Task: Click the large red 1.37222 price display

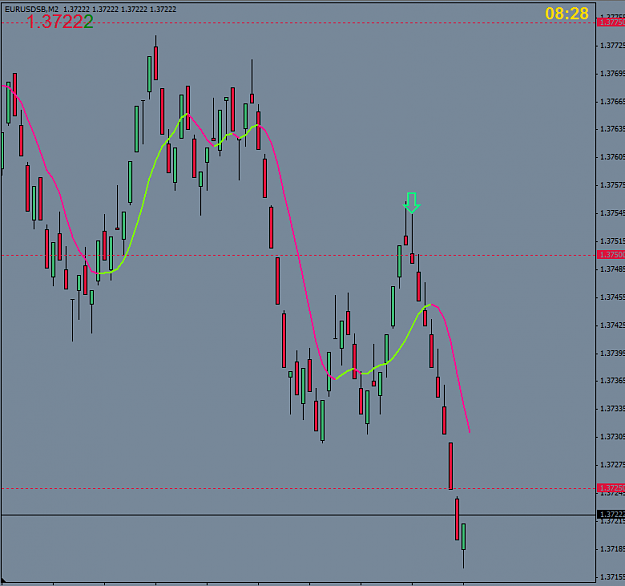Action: [60, 22]
